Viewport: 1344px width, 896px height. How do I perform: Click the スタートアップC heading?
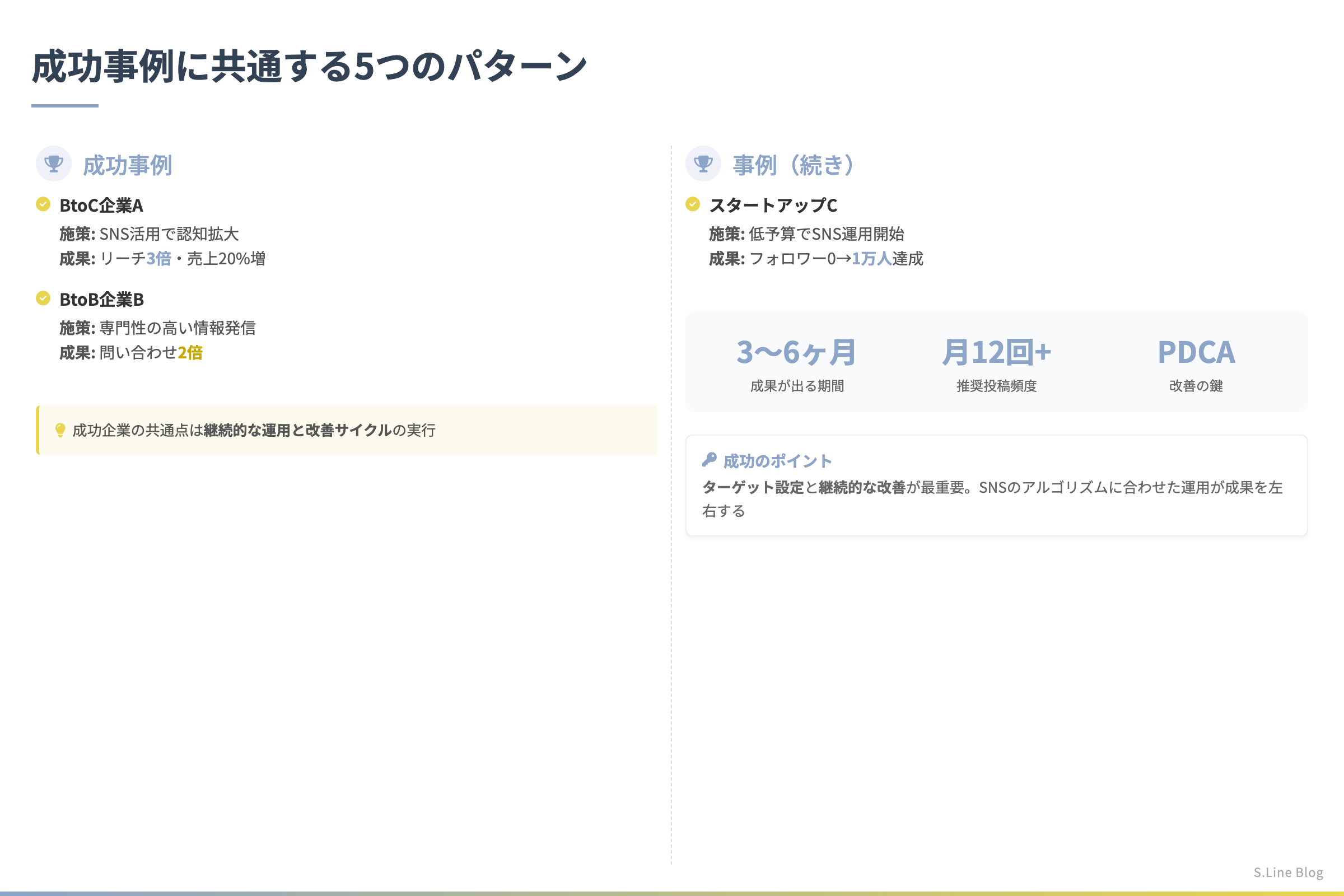[x=773, y=205]
